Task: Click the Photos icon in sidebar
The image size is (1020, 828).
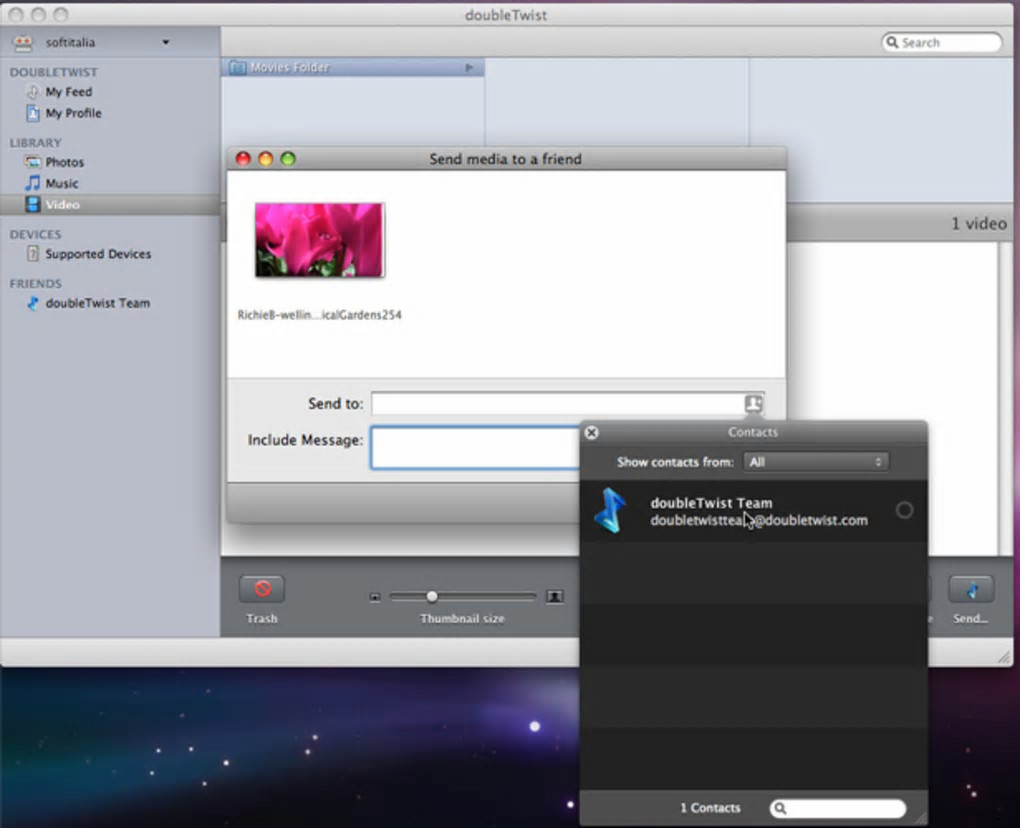Action: (33, 162)
